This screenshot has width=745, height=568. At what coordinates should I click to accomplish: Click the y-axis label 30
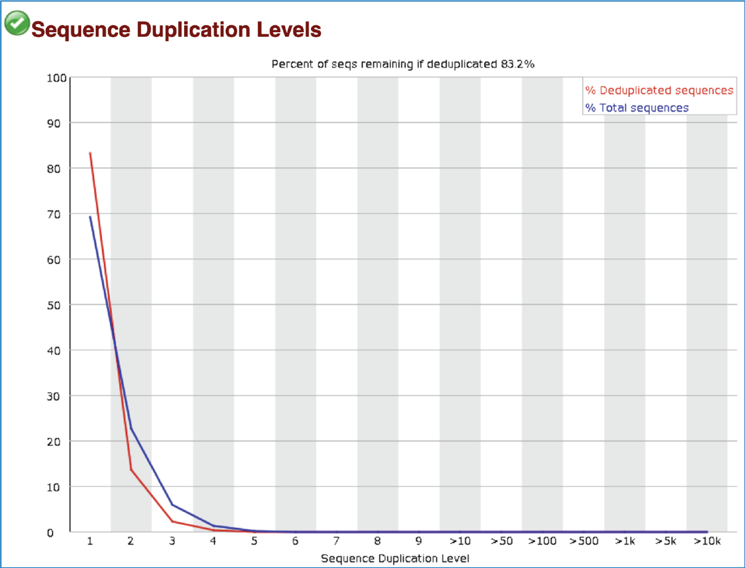54,396
